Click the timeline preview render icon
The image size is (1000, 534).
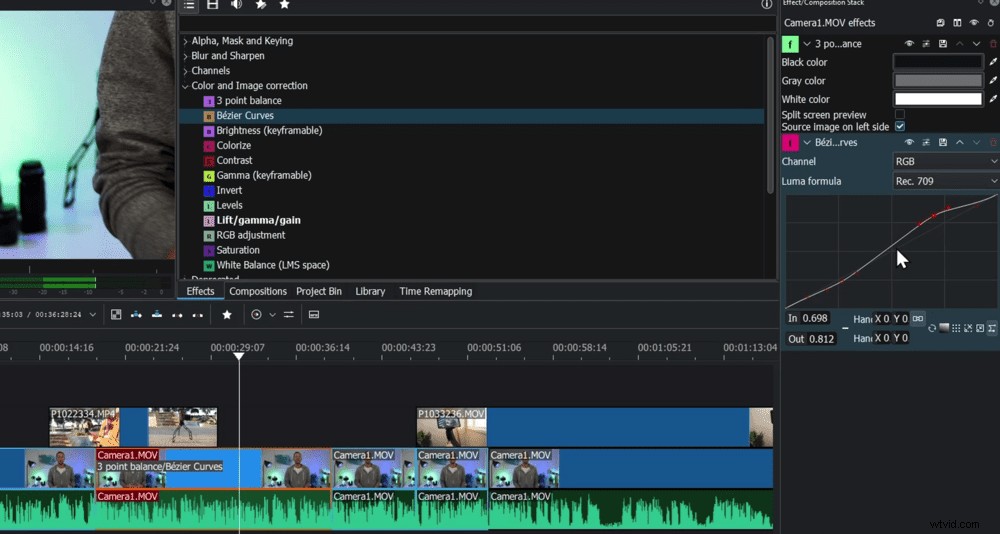pyautogui.click(x=256, y=315)
